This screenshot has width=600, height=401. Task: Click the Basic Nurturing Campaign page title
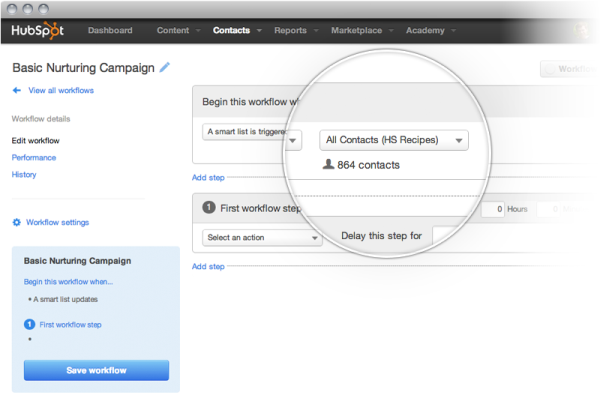coord(83,68)
